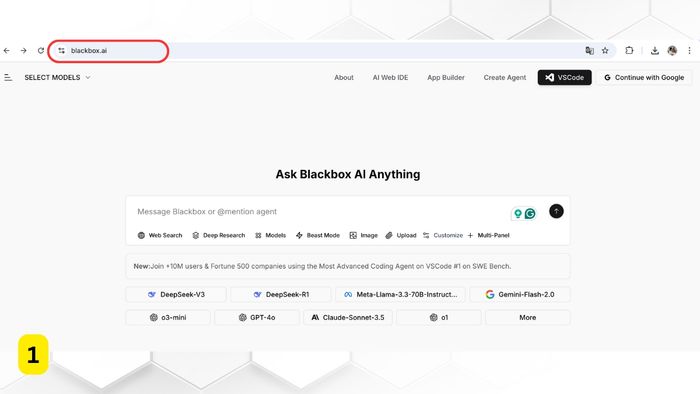Viewport: 700px width, 394px height.
Task: Open the Chrome profile avatar
Action: click(x=672, y=51)
